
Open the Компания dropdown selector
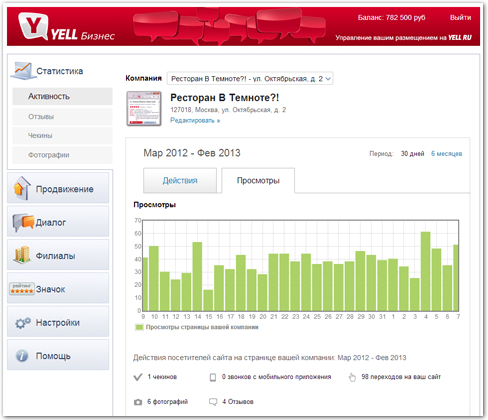click(250, 79)
